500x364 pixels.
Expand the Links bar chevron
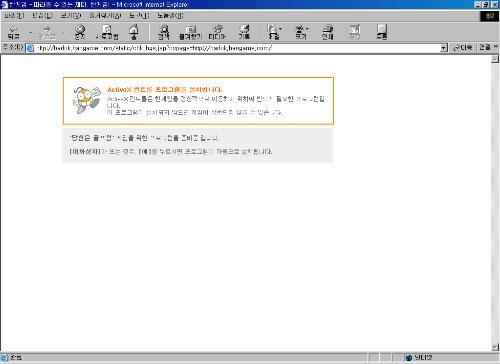[x=496, y=47]
